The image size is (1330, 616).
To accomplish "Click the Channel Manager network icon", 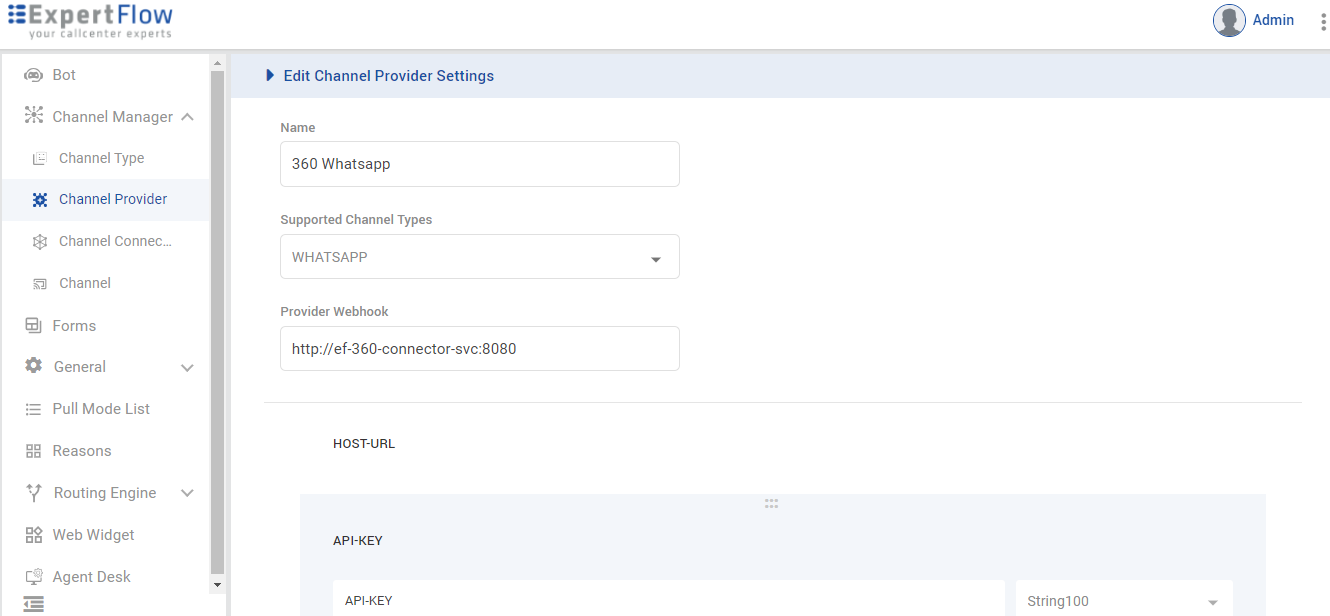I will pyautogui.click(x=34, y=116).
